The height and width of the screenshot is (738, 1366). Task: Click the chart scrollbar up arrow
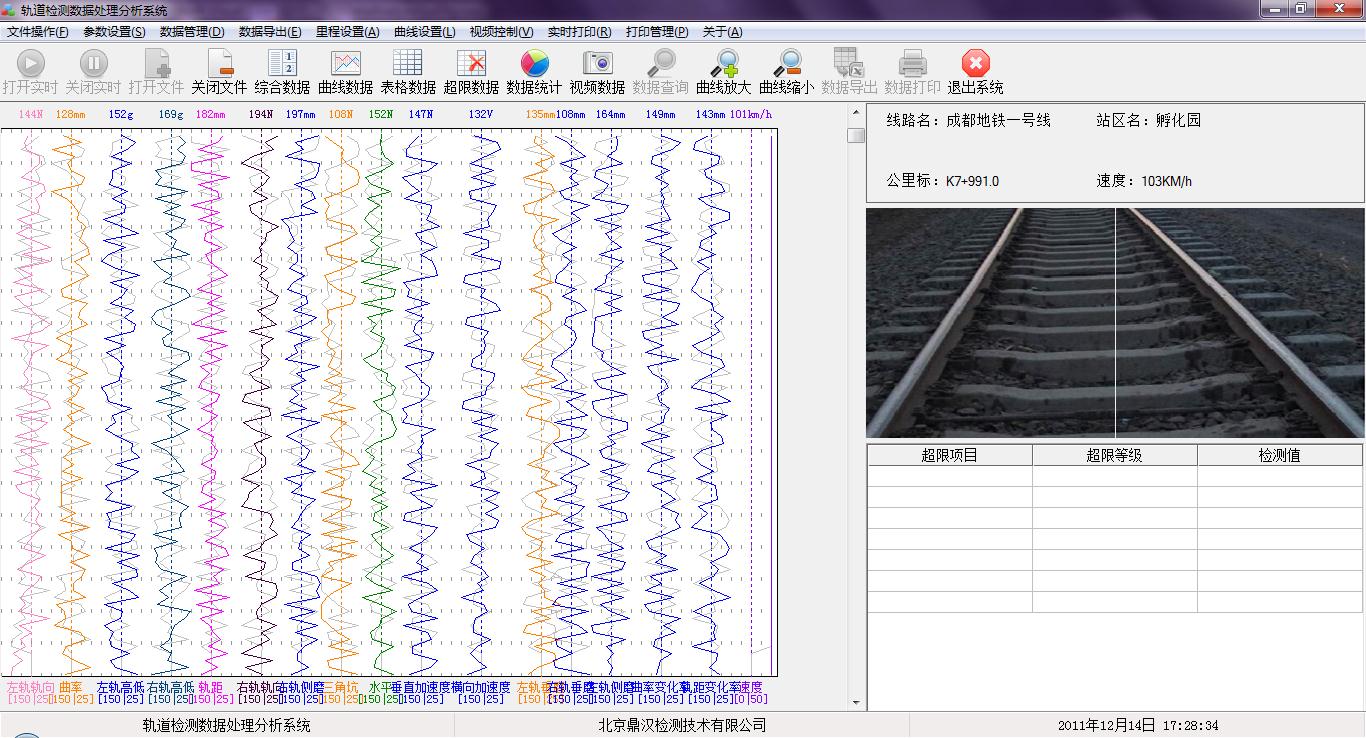coord(856,112)
